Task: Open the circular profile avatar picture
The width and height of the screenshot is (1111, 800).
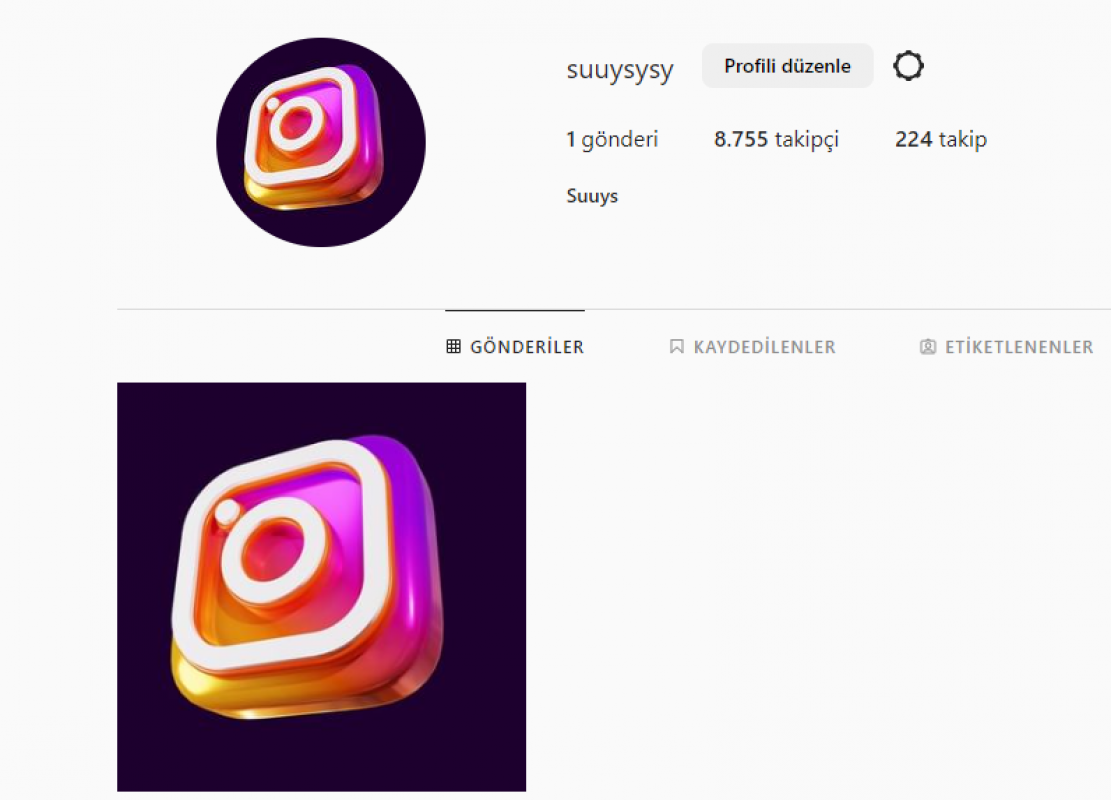Action: [321, 142]
